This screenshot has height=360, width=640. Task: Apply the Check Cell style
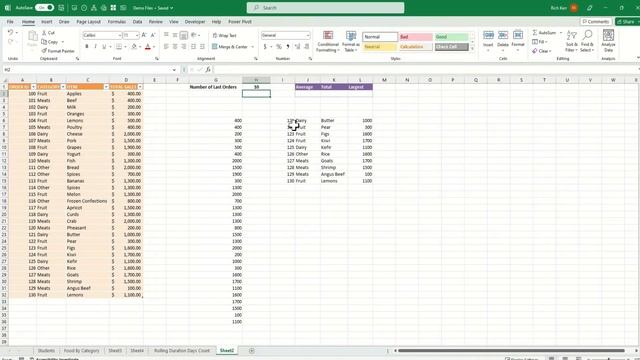(x=451, y=47)
